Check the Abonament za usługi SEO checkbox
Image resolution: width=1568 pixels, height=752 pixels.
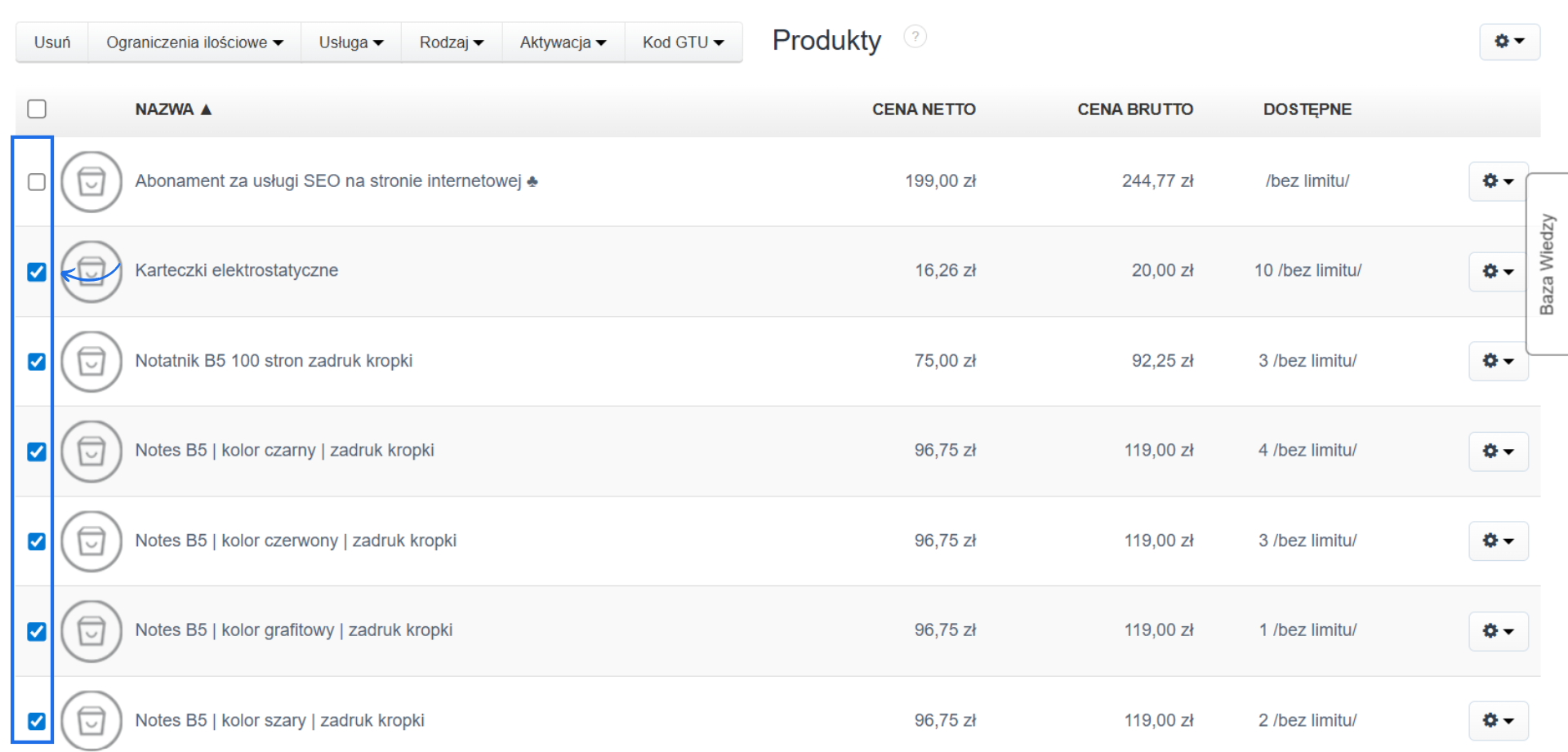coord(37,181)
